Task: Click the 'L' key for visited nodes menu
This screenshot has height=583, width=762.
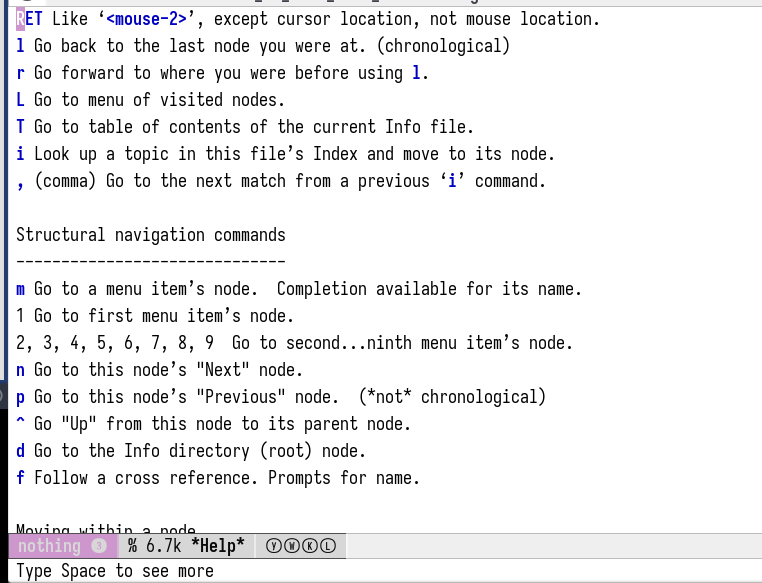Action: click(x=21, y=100)
